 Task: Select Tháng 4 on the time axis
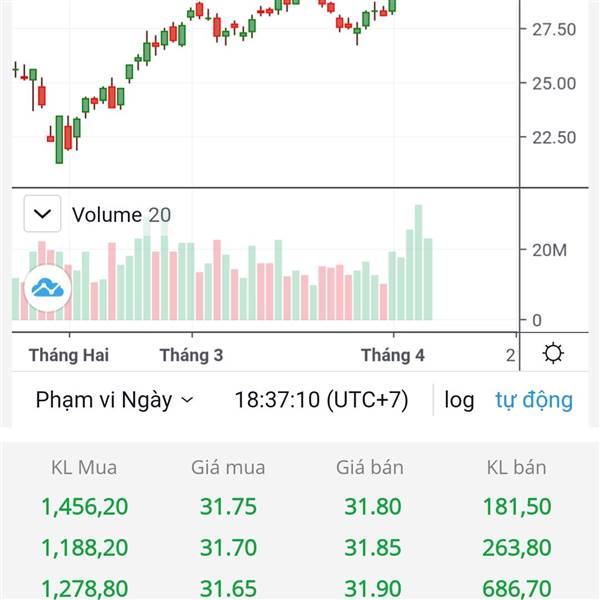pyautogui.click(x=393, y=355)
